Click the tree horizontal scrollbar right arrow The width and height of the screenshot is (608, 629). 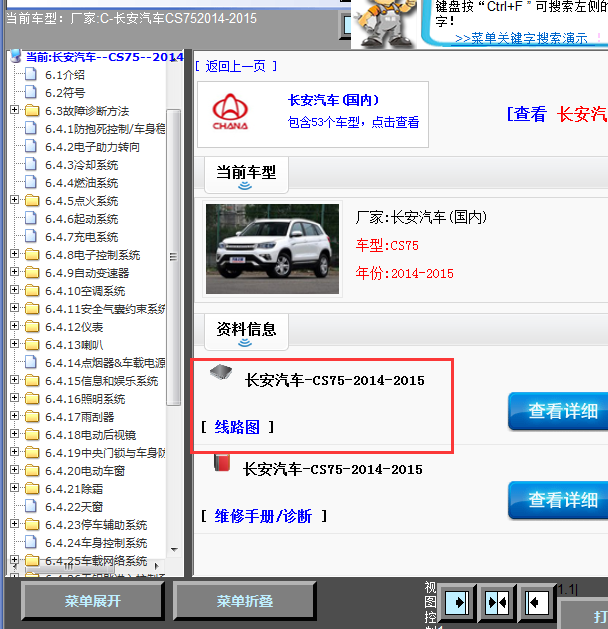pyautogui.click(x=157, y=566)
